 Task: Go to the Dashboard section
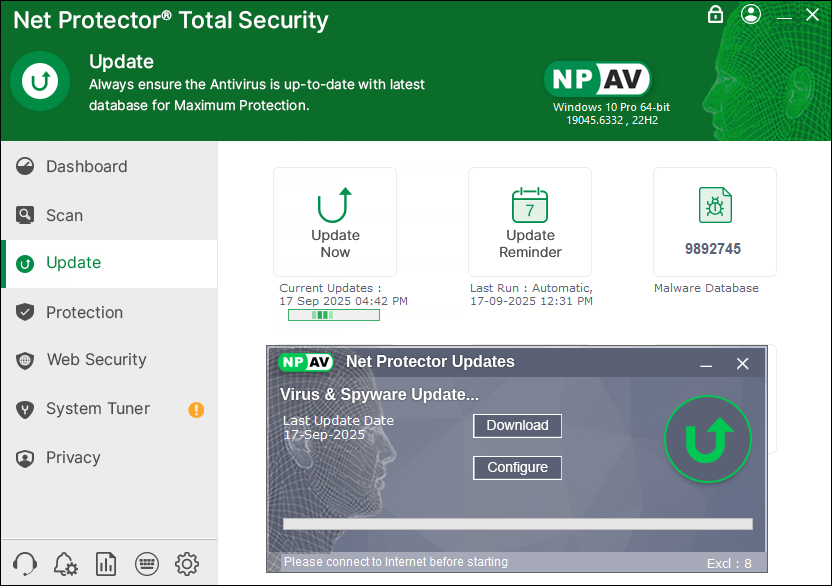click(x=86, y=167)
